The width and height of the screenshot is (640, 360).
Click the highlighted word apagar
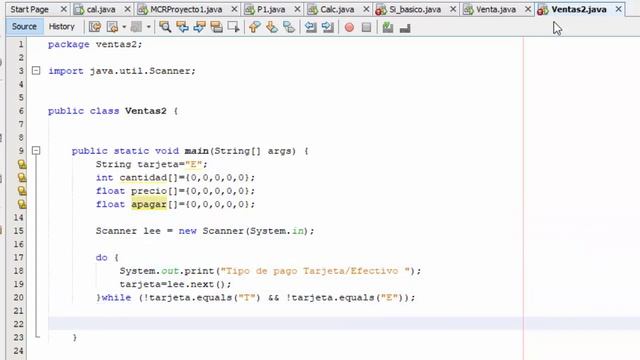click(x=149, y=204)
